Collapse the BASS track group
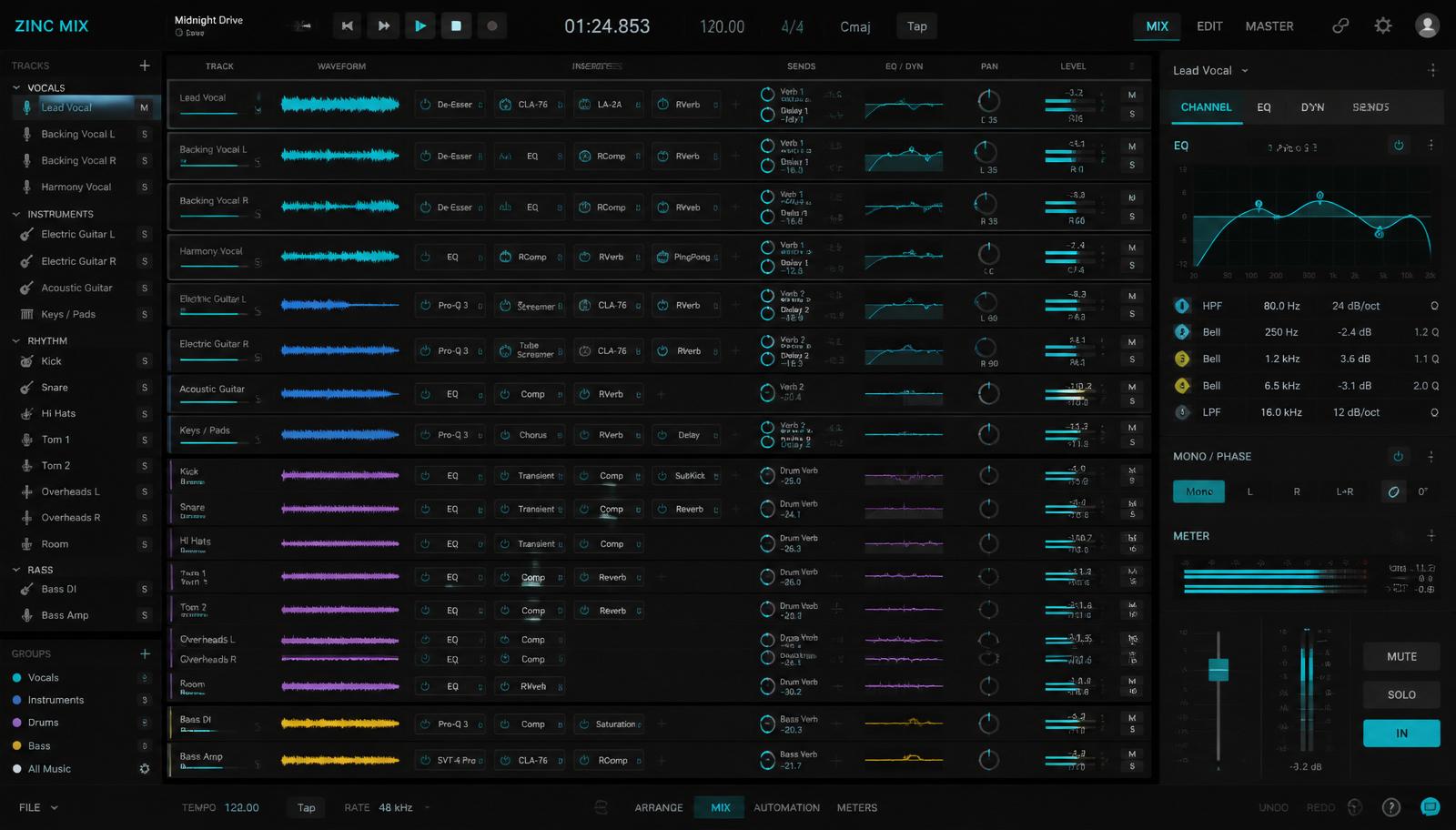The width and height of the screenshot is (1456, 830). tap(16, 570)
